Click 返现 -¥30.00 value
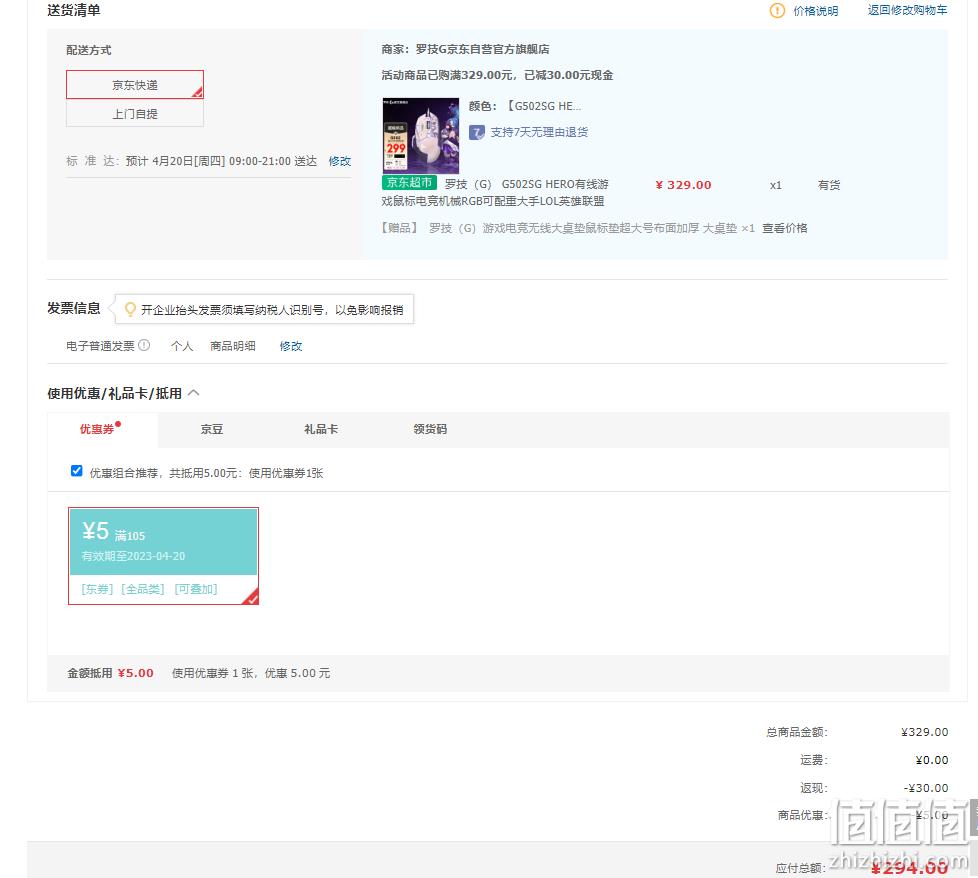 click(926, 788)
